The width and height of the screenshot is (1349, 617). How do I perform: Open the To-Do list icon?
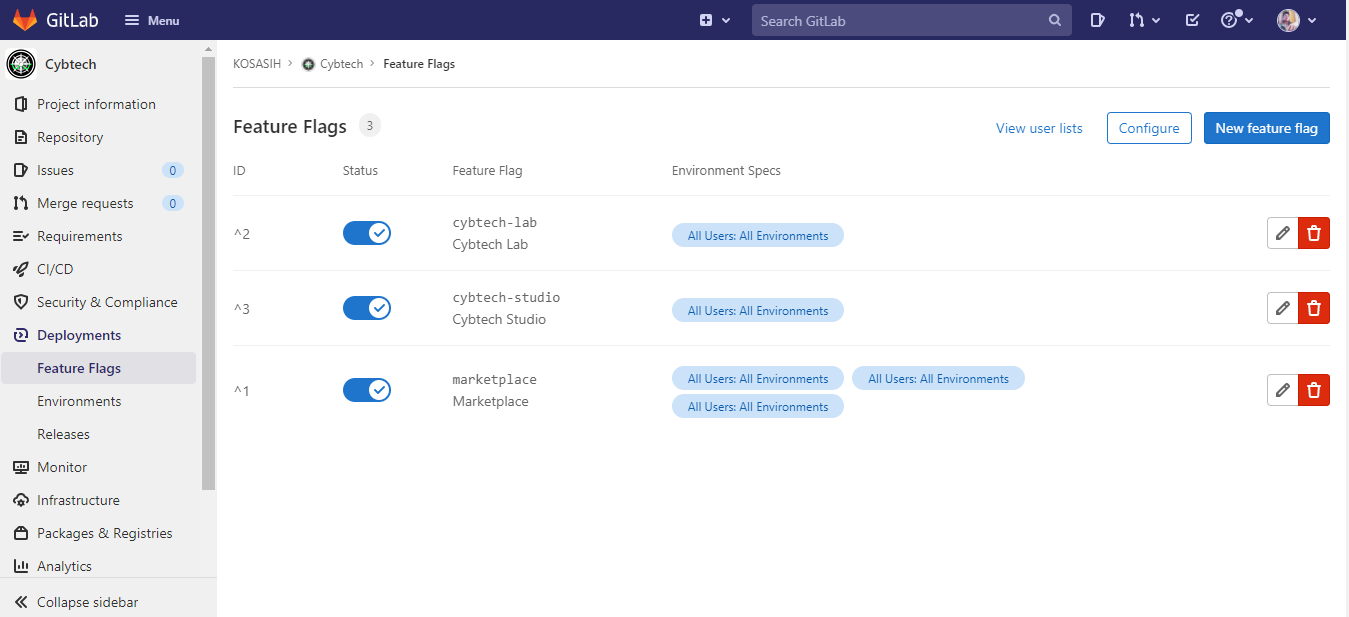click(x=1192, y=20)
